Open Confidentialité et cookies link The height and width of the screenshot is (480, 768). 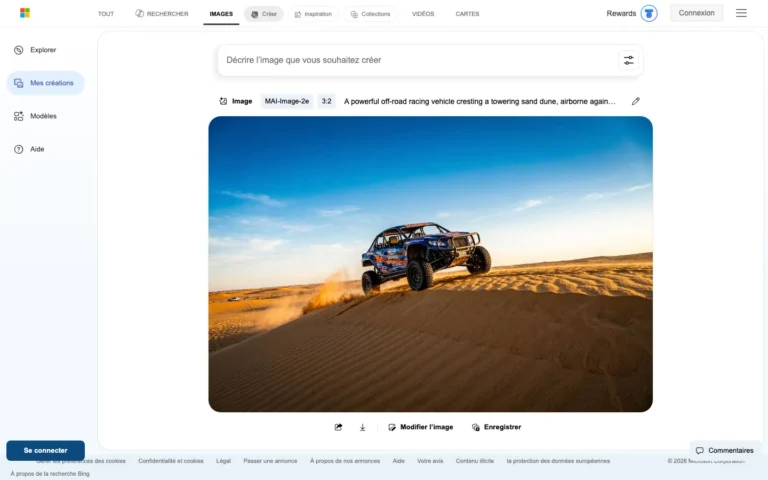(x=170, y=461)
